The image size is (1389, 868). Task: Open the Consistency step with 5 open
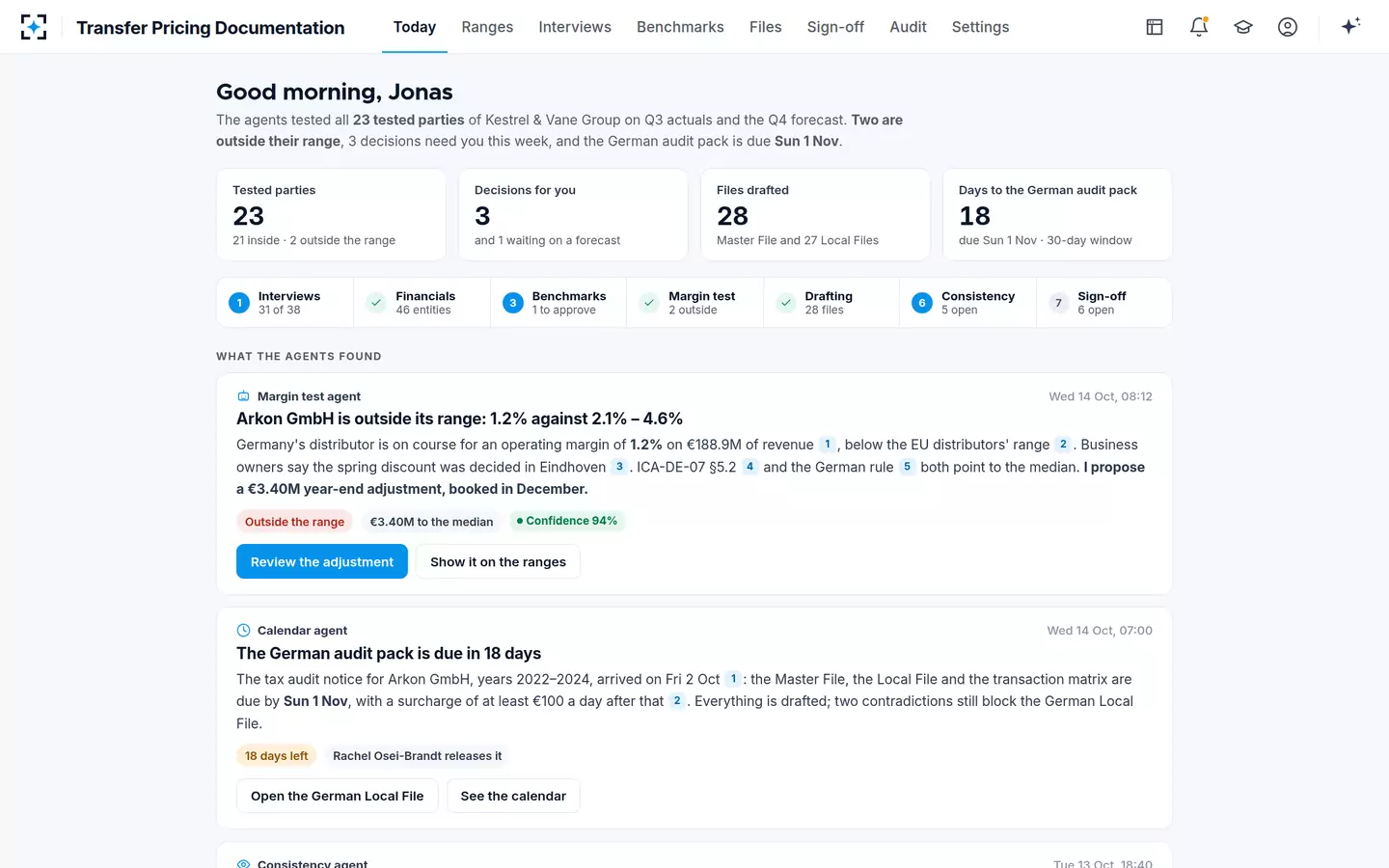(x=968, y=303)
